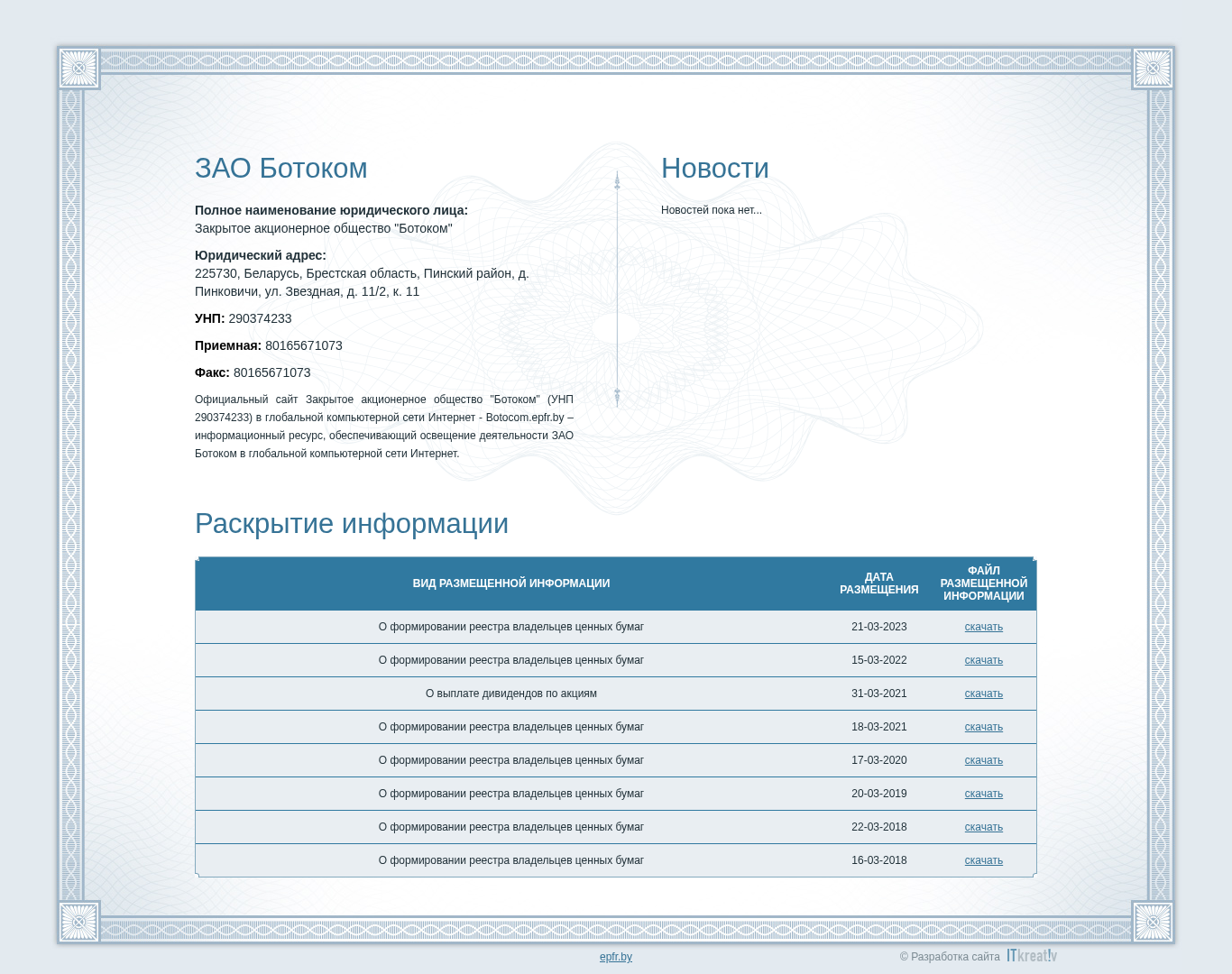This screenshot has width=1232, height=974.
Task: Select the date cell 21-03-2023
Action: (x=879, y=627)
